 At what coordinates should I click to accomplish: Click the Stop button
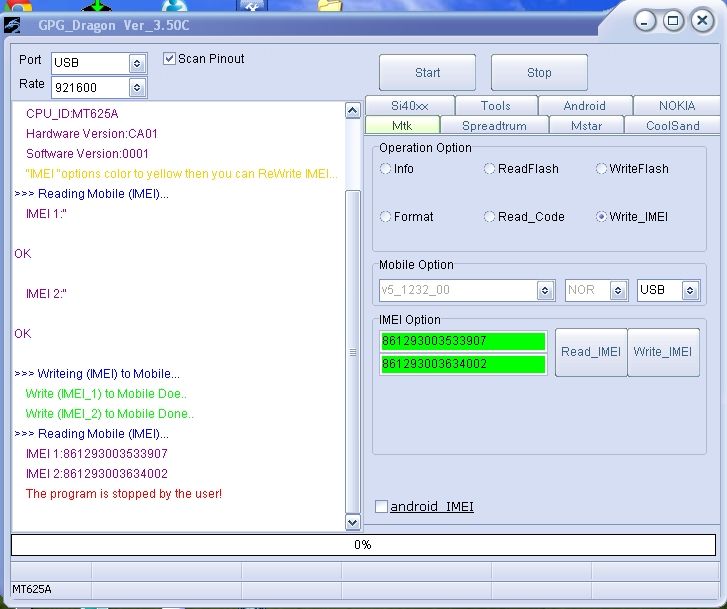(539, 73)
